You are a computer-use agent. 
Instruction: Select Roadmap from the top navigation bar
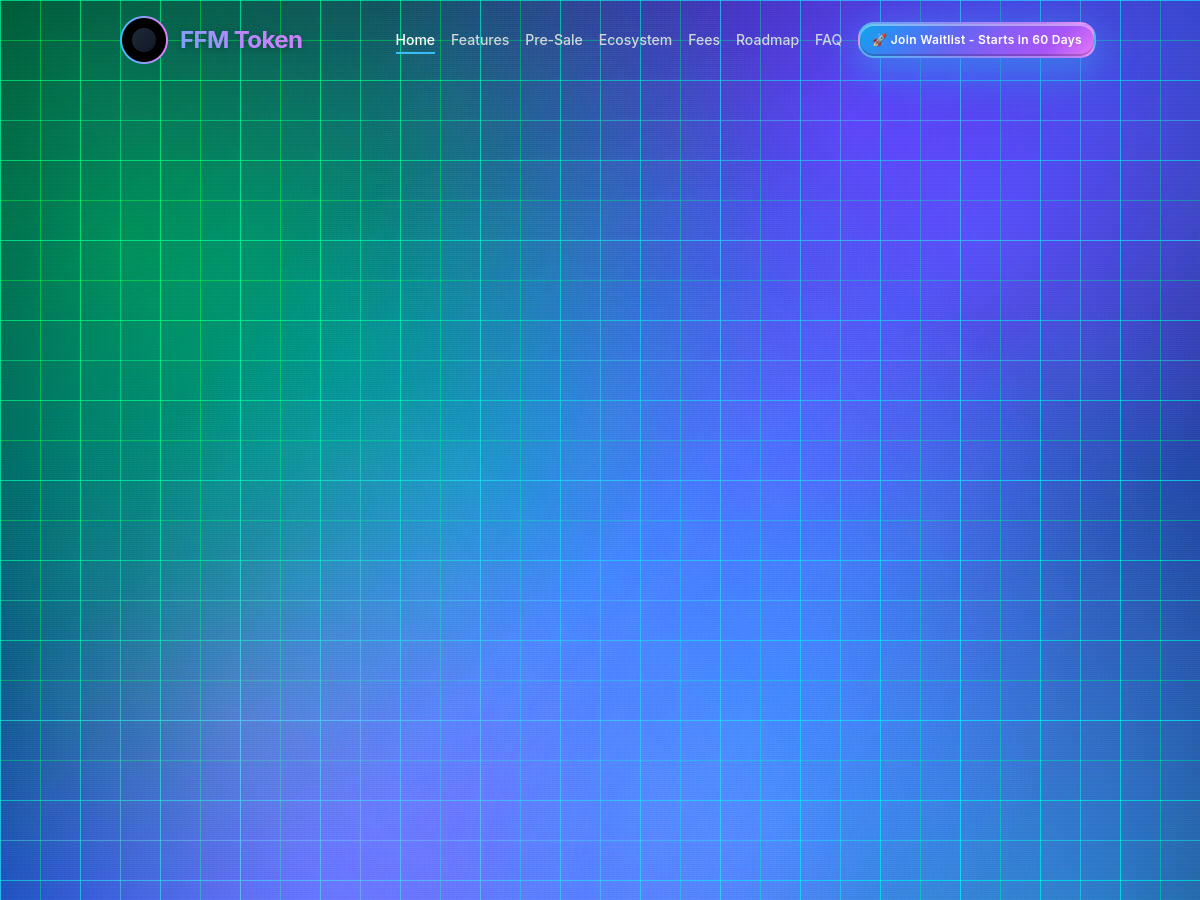pyautogui.click(x=767, y=40)
